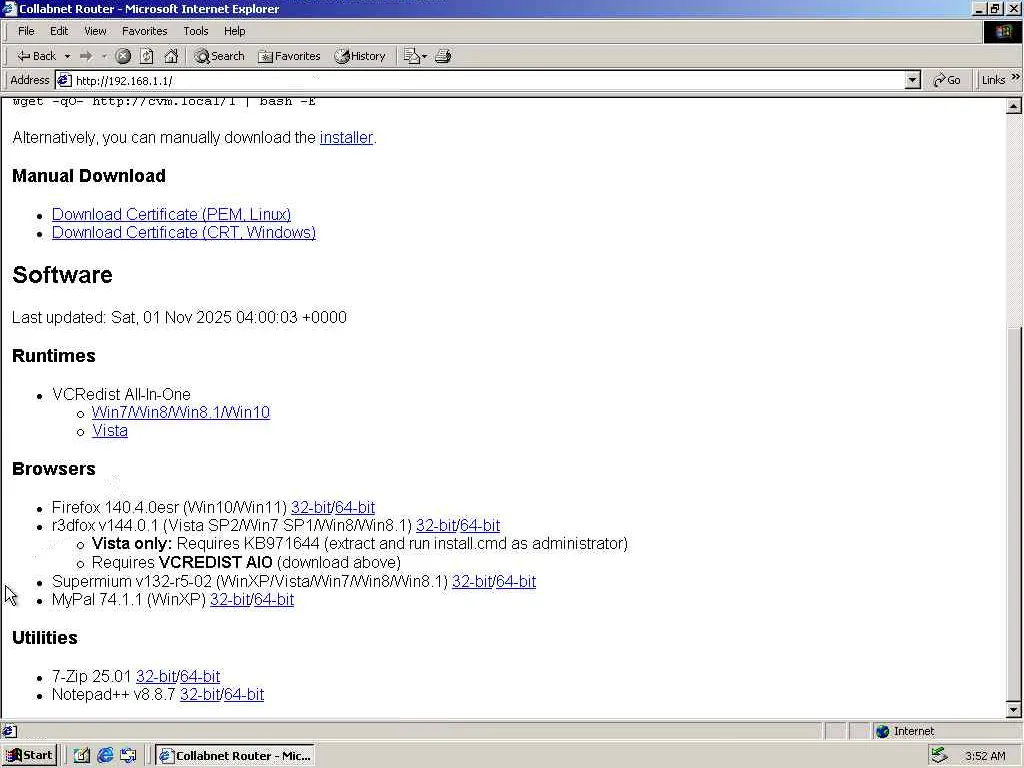Focus the address bar URL field
This screenshot has height=768, width=1024.
pyautogui.click(x=490, y=80)
